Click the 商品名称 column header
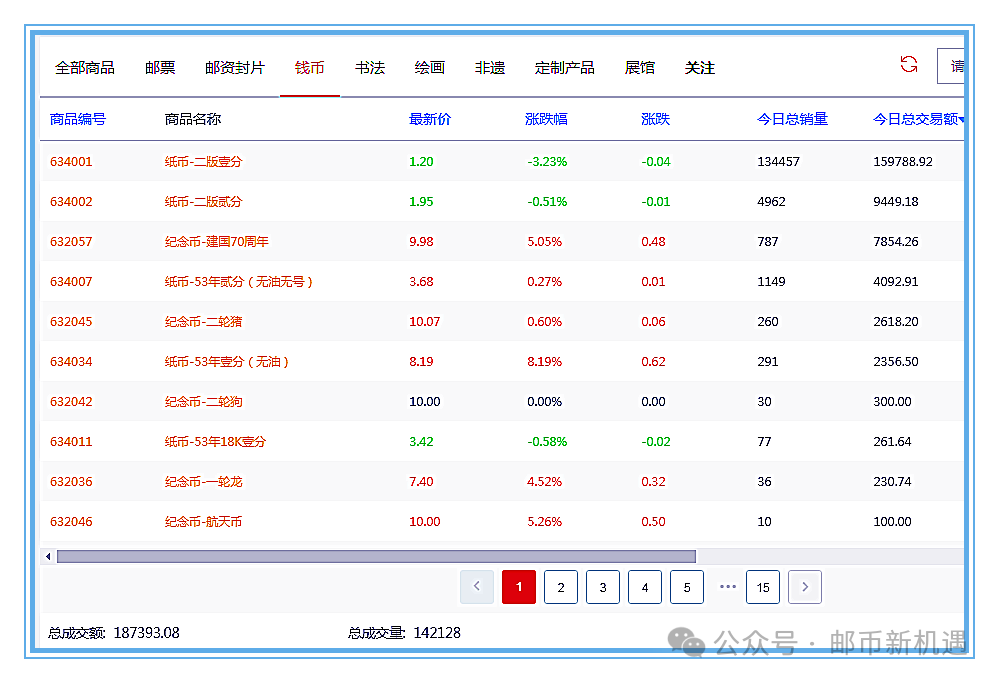 click(192, 119)
